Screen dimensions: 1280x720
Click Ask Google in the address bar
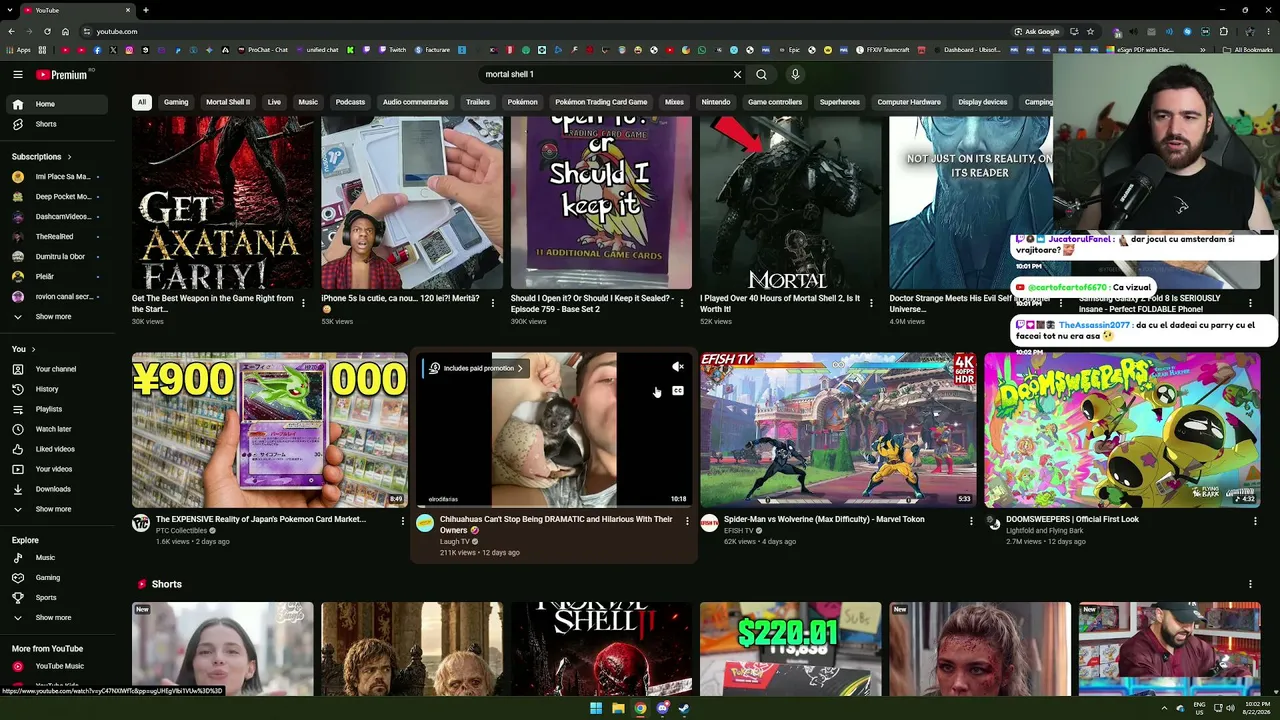1036,31
